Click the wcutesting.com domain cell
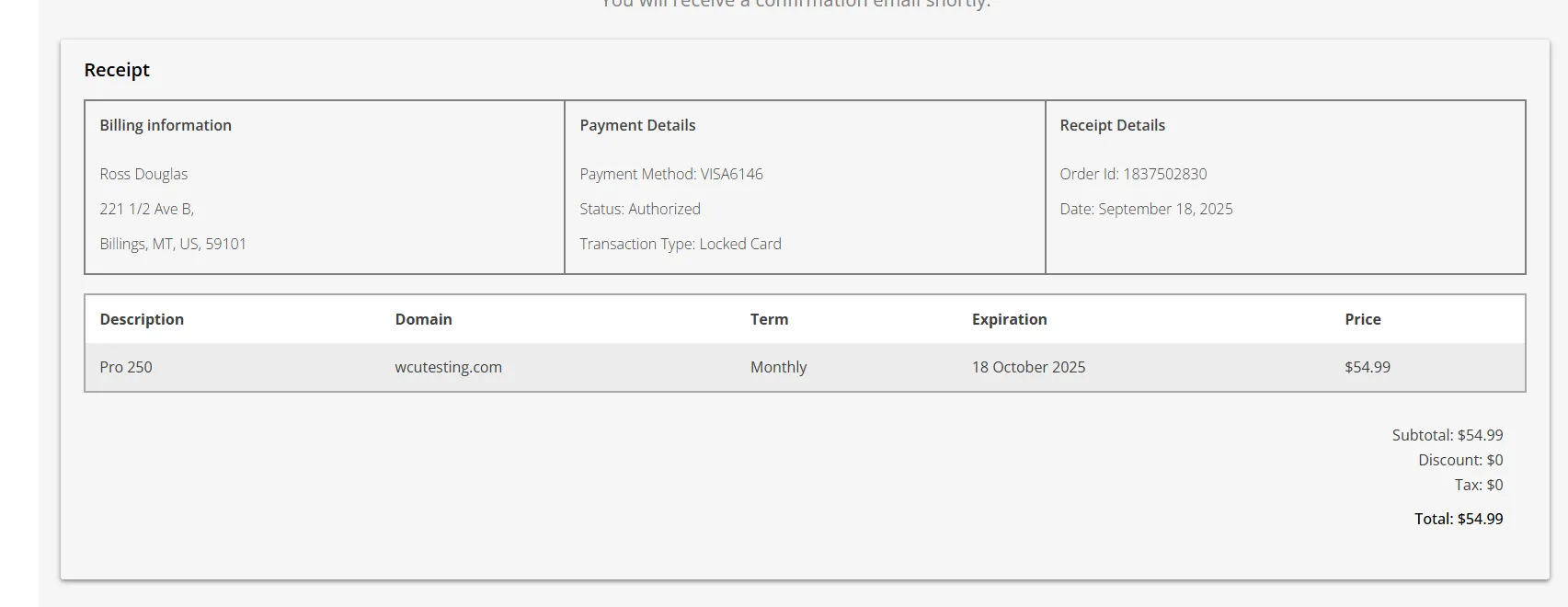Viewport: 1568px width, 607px height. coord(449,367)
